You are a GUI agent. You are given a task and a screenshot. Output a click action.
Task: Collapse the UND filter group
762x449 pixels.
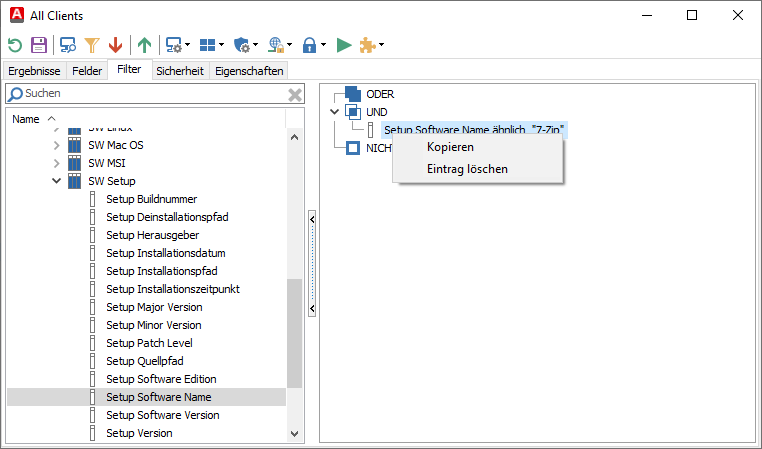pos(334,112)
